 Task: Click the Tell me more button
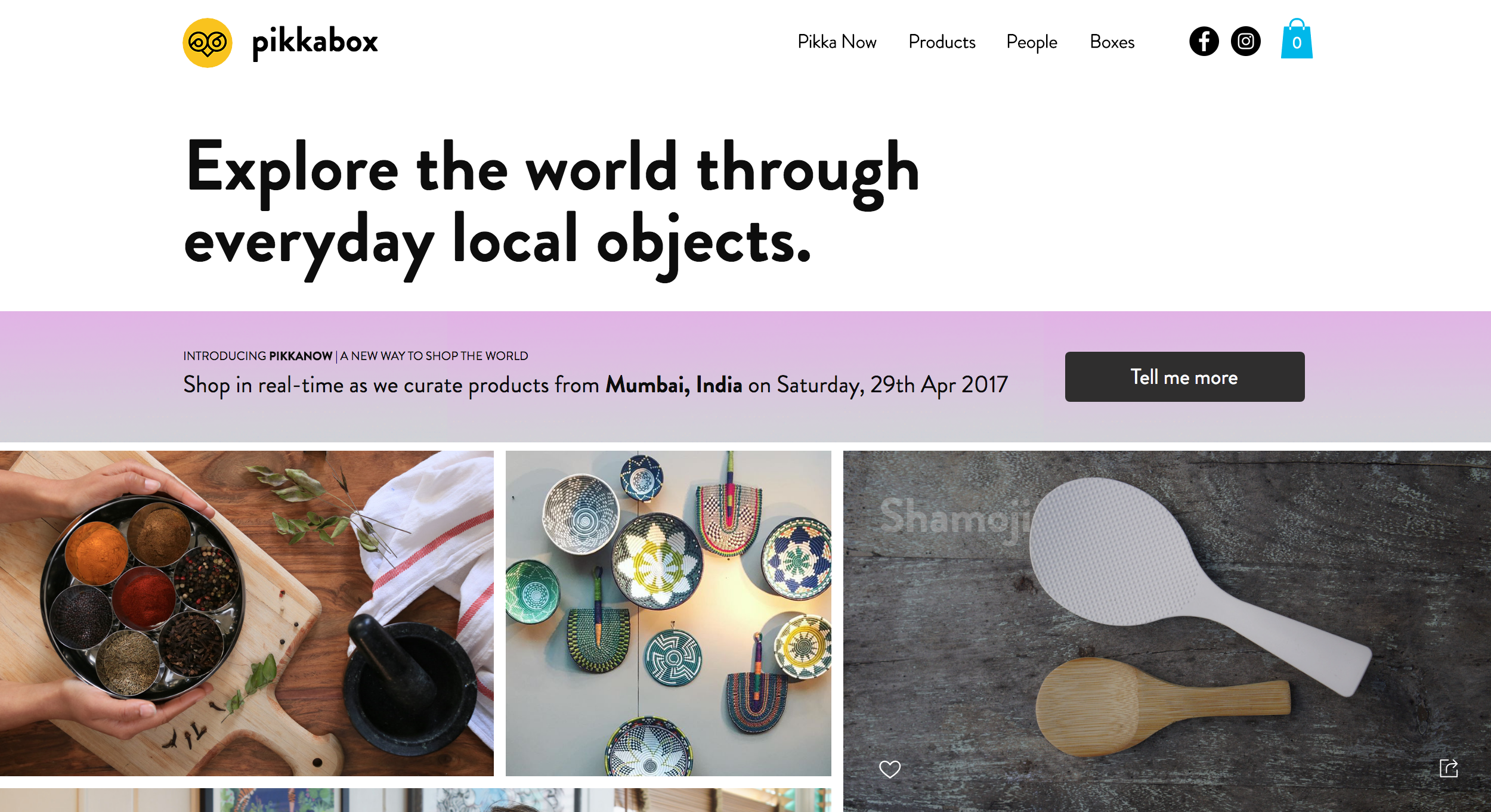1184,377
